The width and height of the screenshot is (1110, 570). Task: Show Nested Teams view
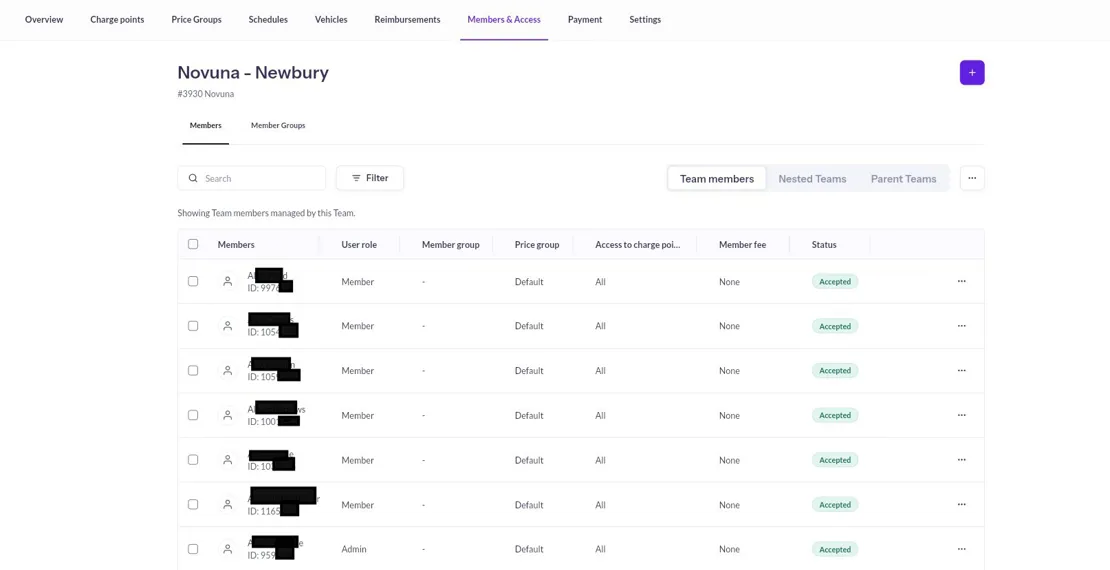pos(812,179)
